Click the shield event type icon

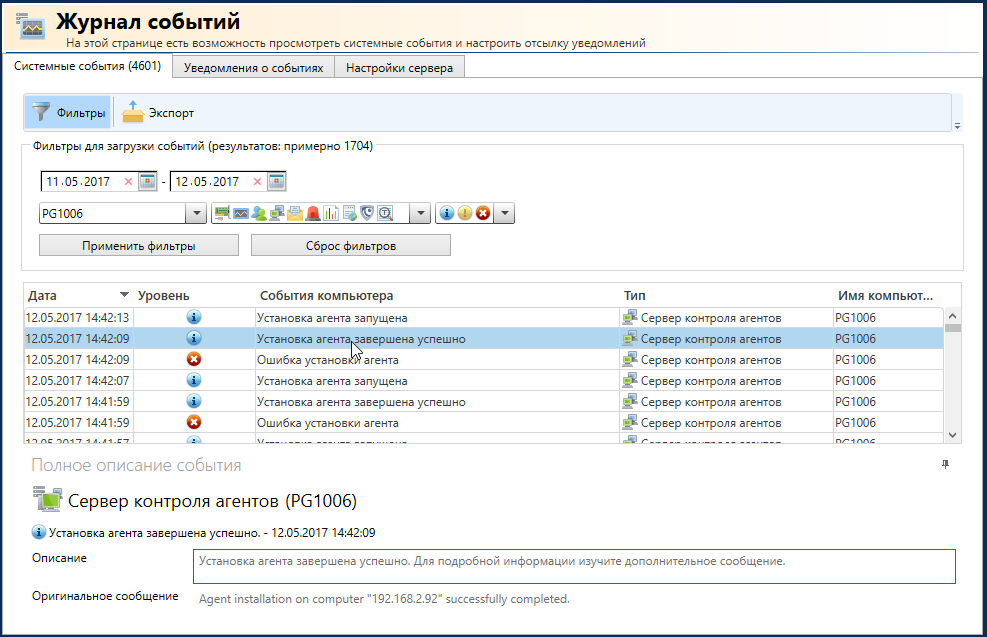click(367, 213)
